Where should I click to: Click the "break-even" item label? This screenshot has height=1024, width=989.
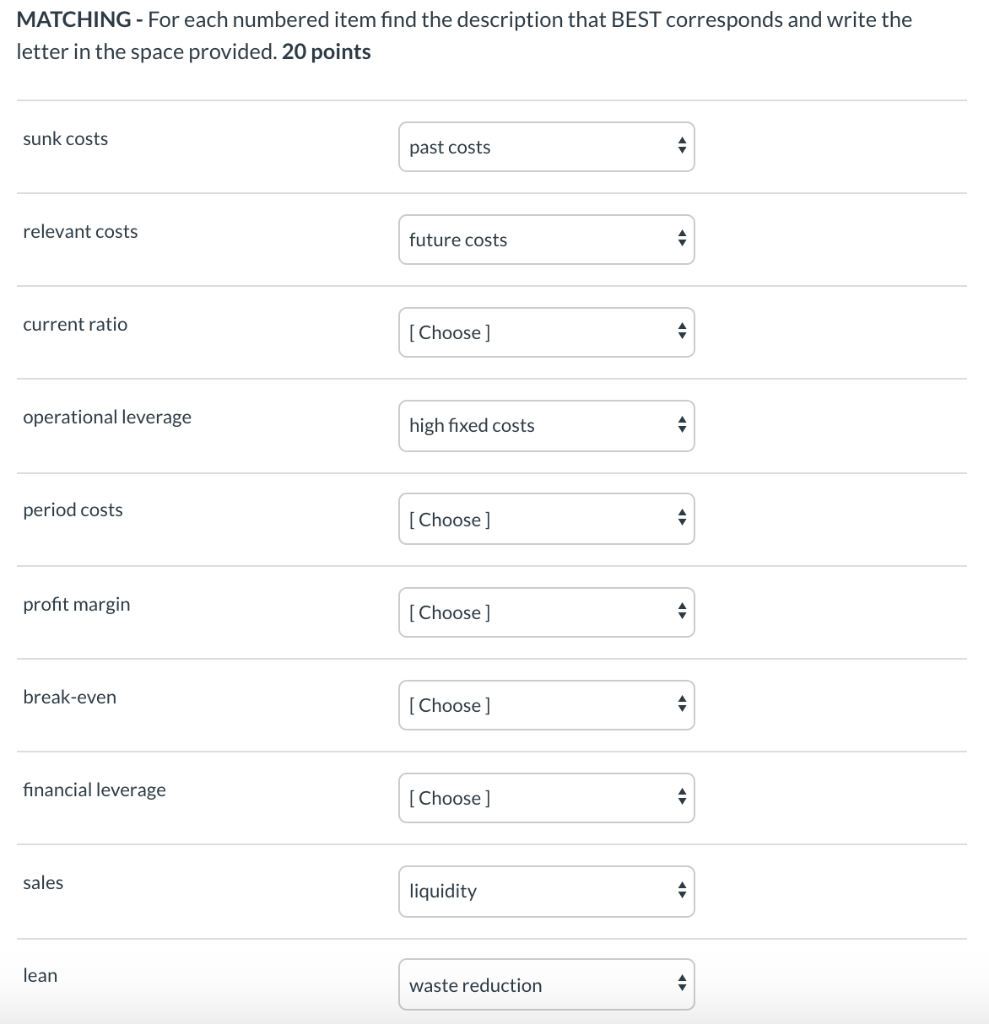70,697
